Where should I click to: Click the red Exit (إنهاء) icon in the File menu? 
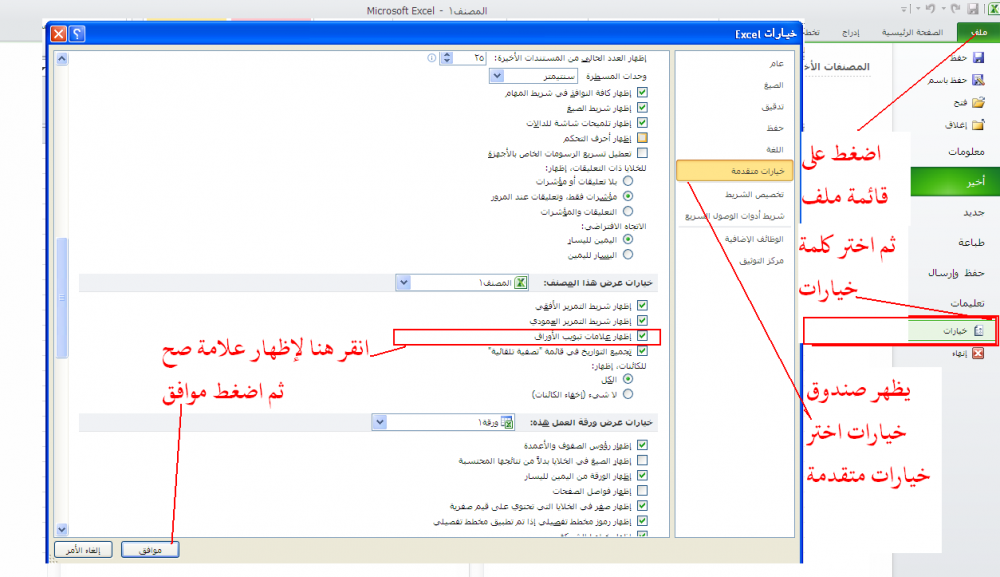tap(978, 353)
